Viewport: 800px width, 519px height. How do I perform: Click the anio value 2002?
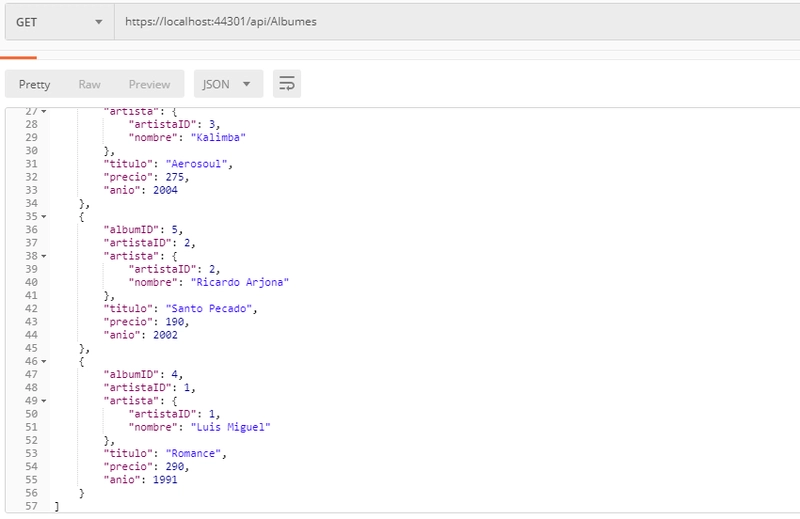[x=165, y=335]
